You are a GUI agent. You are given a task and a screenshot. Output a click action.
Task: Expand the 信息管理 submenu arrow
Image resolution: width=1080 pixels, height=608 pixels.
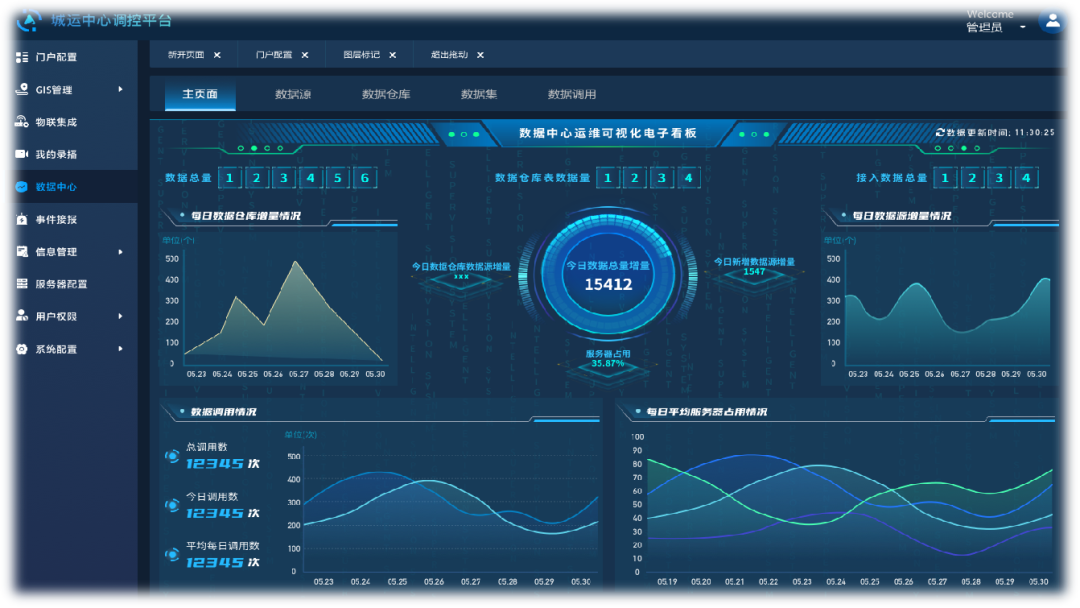pyautogui.click(x=120, y=252)
